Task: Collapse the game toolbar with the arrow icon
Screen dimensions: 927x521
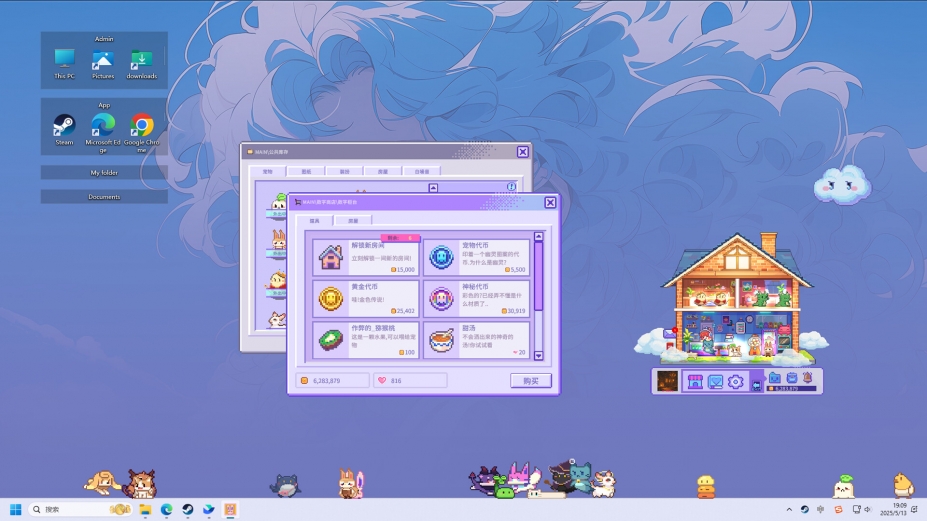Action: [756, 384]
